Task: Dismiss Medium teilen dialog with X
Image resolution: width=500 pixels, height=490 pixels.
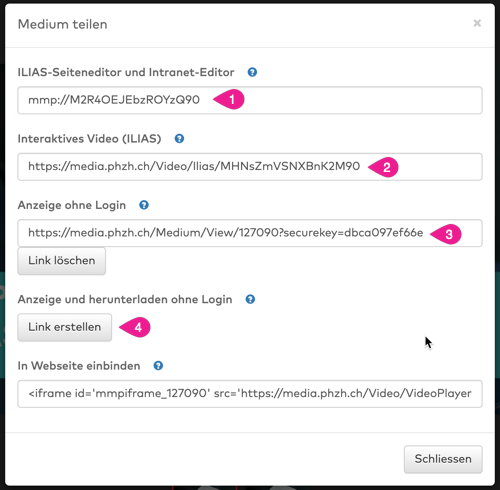Action: coord(477,23)
